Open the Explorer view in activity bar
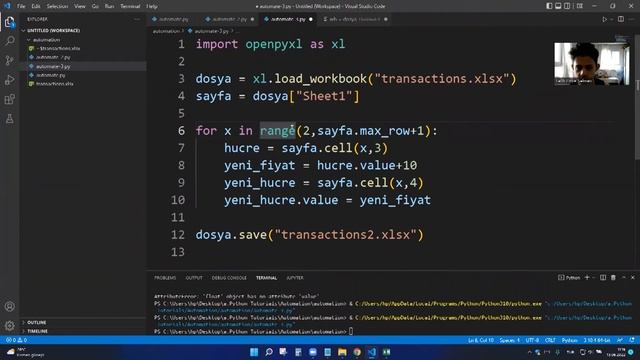Viewport: 640px width, 360px height. click(x=9, y=22)
